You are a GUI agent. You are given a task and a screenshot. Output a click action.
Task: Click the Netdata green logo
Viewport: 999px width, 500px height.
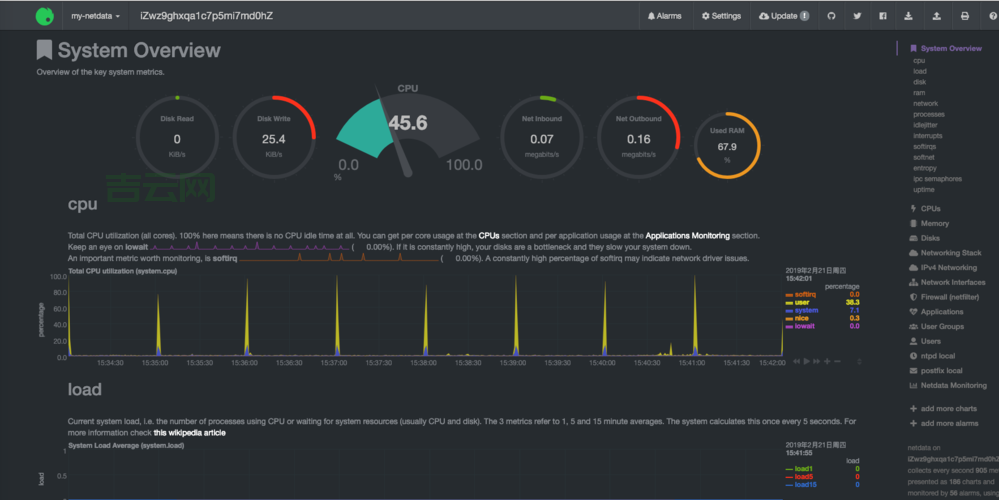[45, 16]
